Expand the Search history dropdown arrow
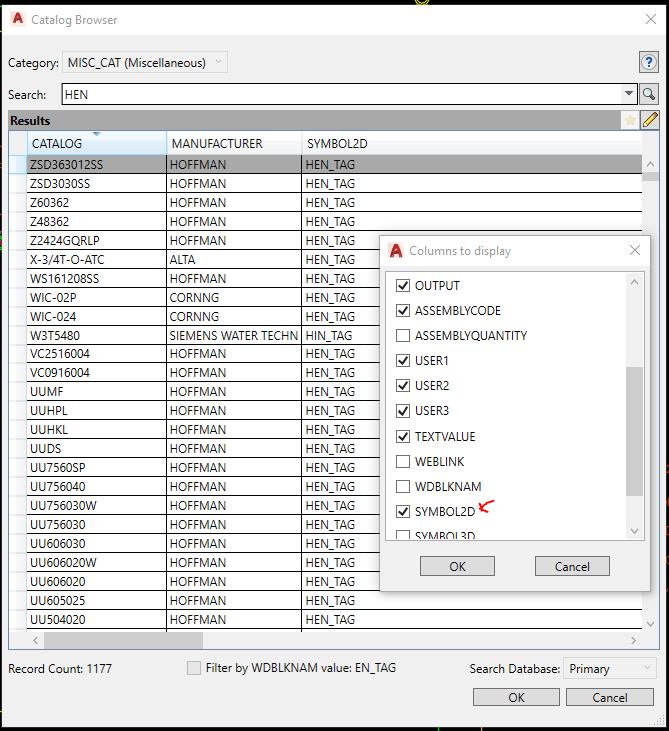Screen dimensions: 669x731 [x=628, y=95]
